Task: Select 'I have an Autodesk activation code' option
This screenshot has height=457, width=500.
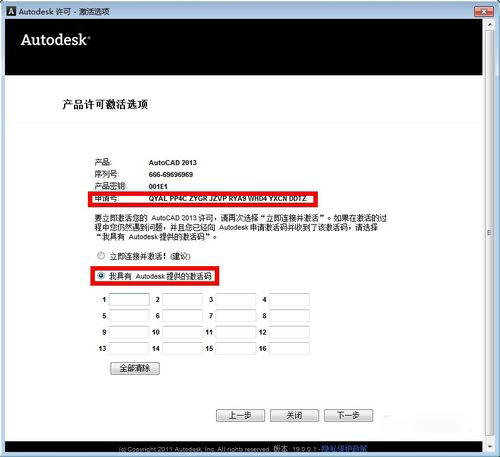Action: [x=101, y=276]
